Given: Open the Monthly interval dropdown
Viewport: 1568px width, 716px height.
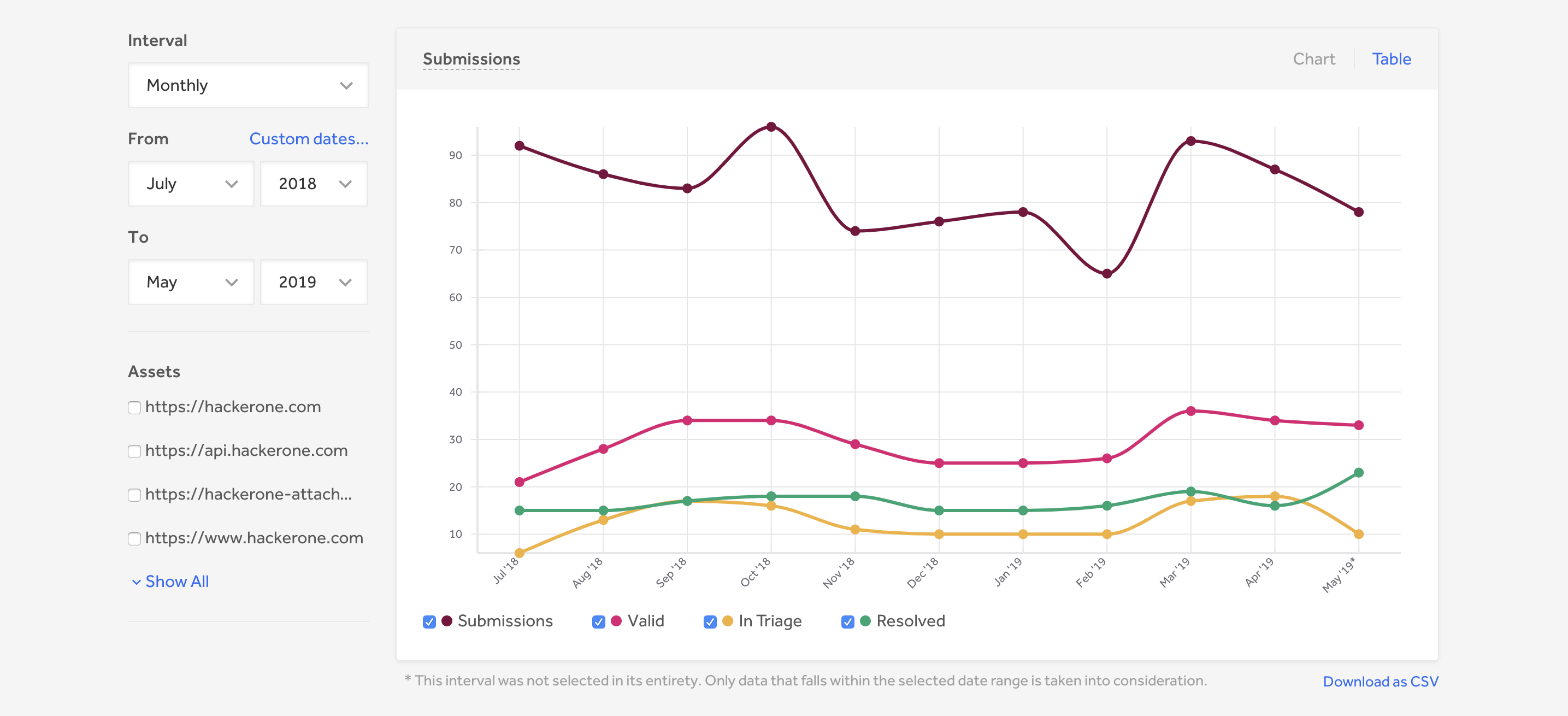Looking at the screenshot, I should click(247, 85).
